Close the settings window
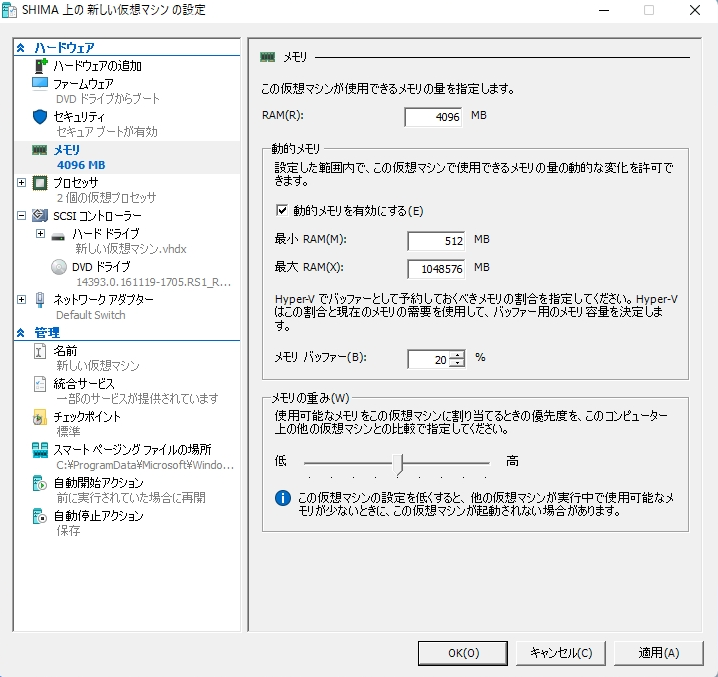This screenshot has height=677, width=718. click(695, 10)
